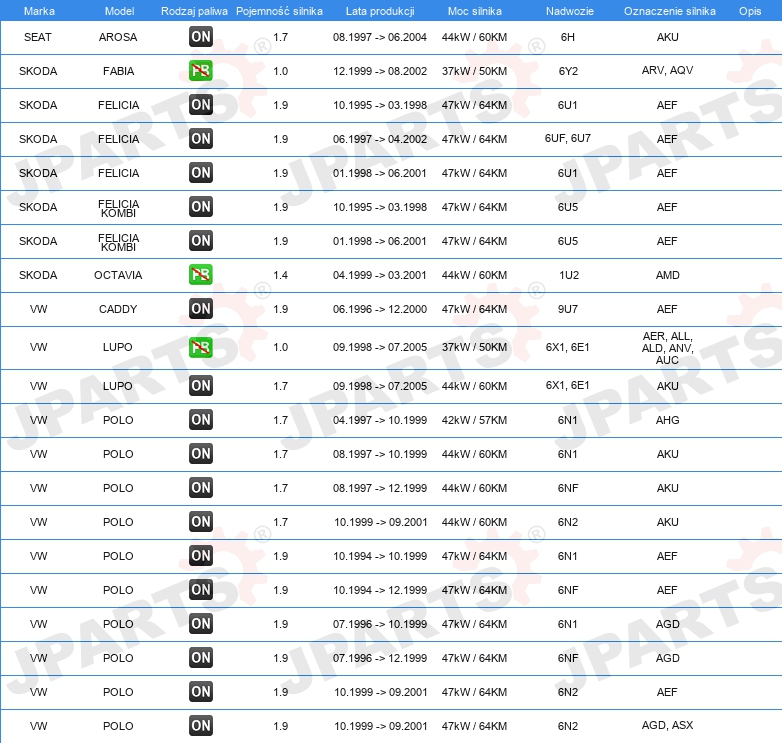Click the ON diesel icon in VW LUPO 1.7 row
The image size is (782, 743).
pyautogui.click(x=201, y=385)
